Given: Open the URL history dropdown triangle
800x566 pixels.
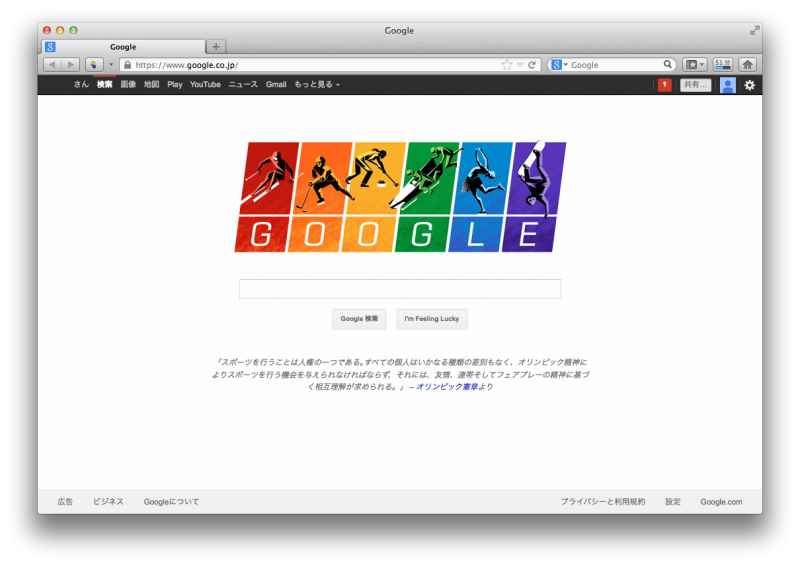Looking at the screenshot, I should tap(519, 65).
